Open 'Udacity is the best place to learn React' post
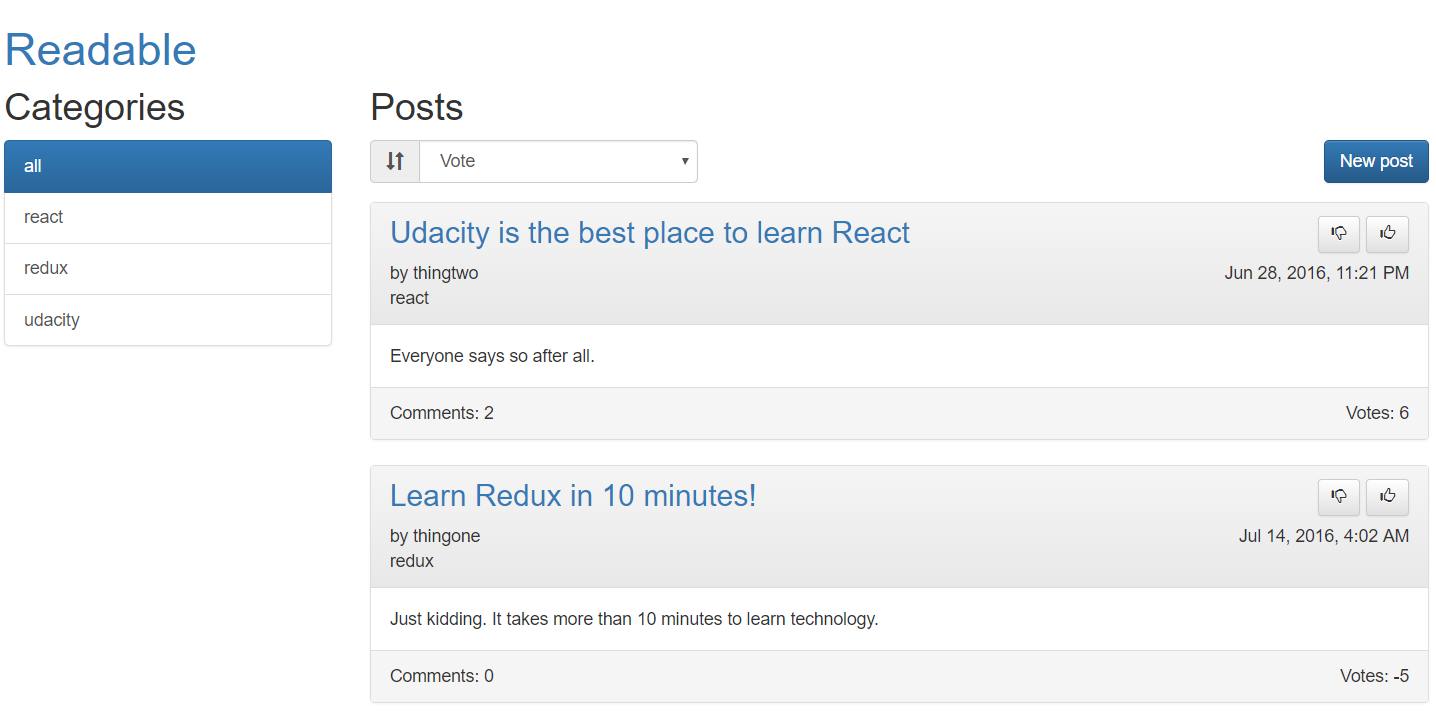This screenshot has width=1436, height=717. pyautogui.click(x=650, y=233)
